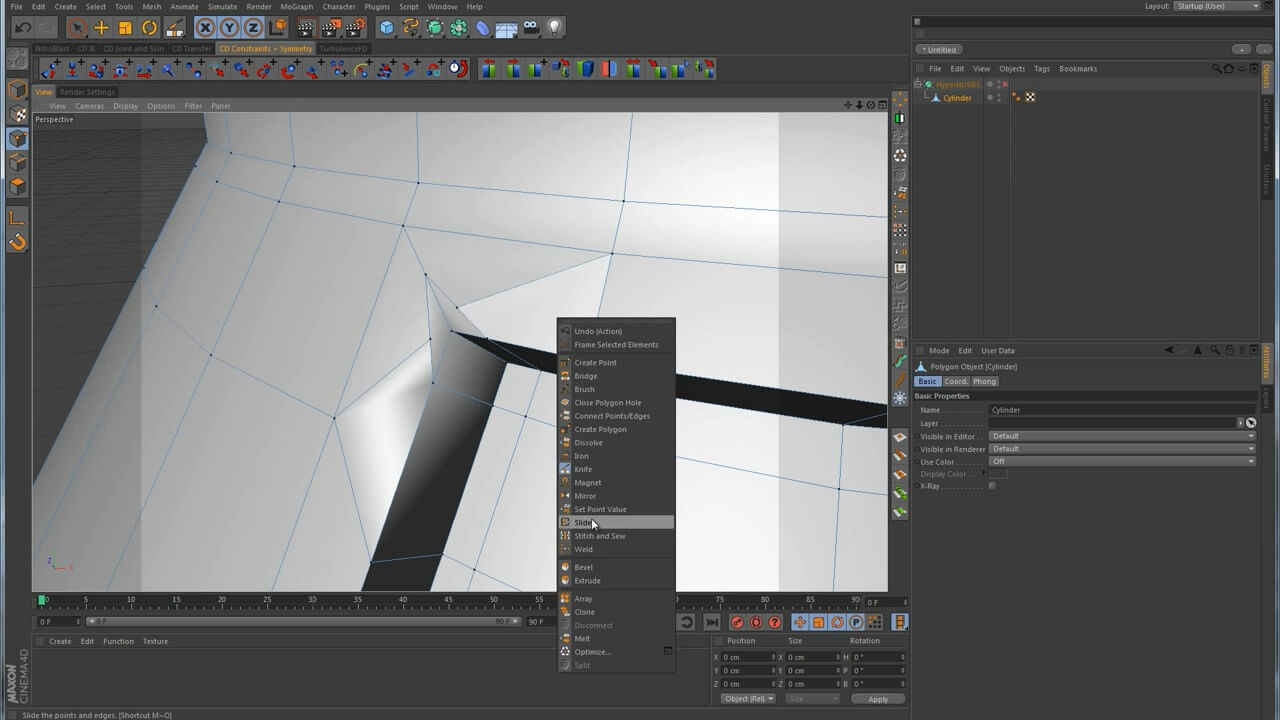
Task: Click the record active objects button
Action: [737, 622]
